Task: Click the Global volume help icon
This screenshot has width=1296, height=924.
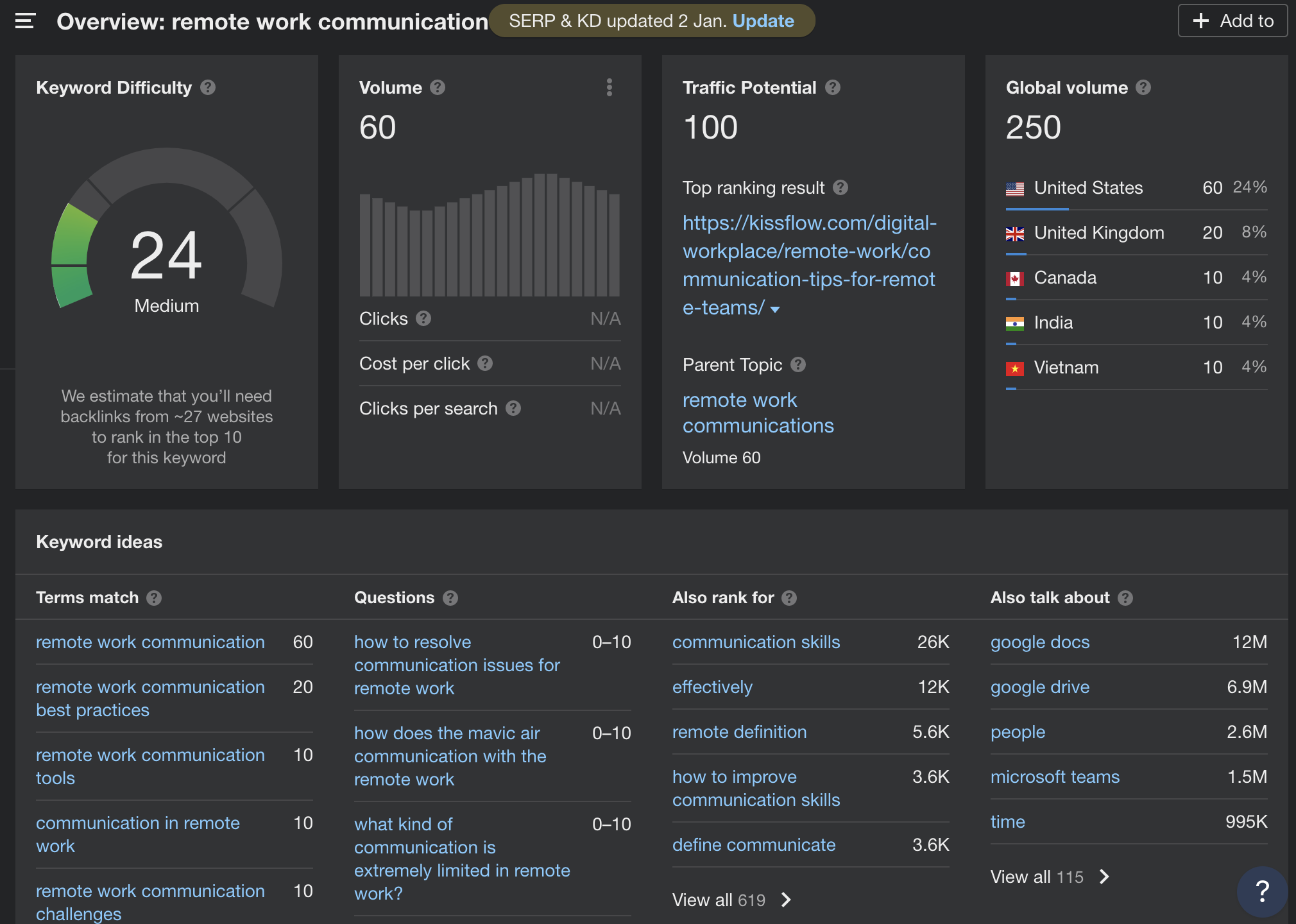Action: [x=1143, y=87]
